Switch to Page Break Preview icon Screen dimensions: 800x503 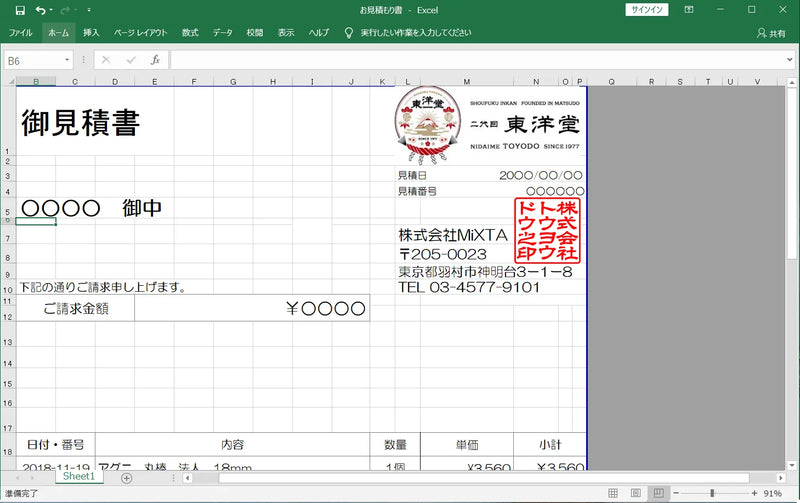pos(659,493)
